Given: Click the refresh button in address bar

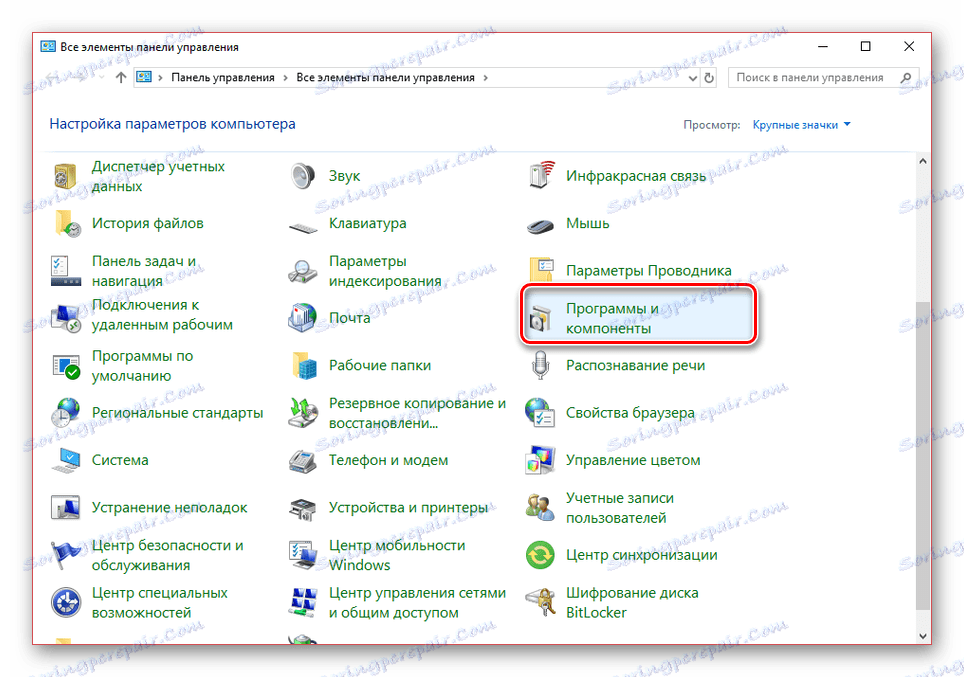Looking at the screenshot, I should tap(709, 78).
